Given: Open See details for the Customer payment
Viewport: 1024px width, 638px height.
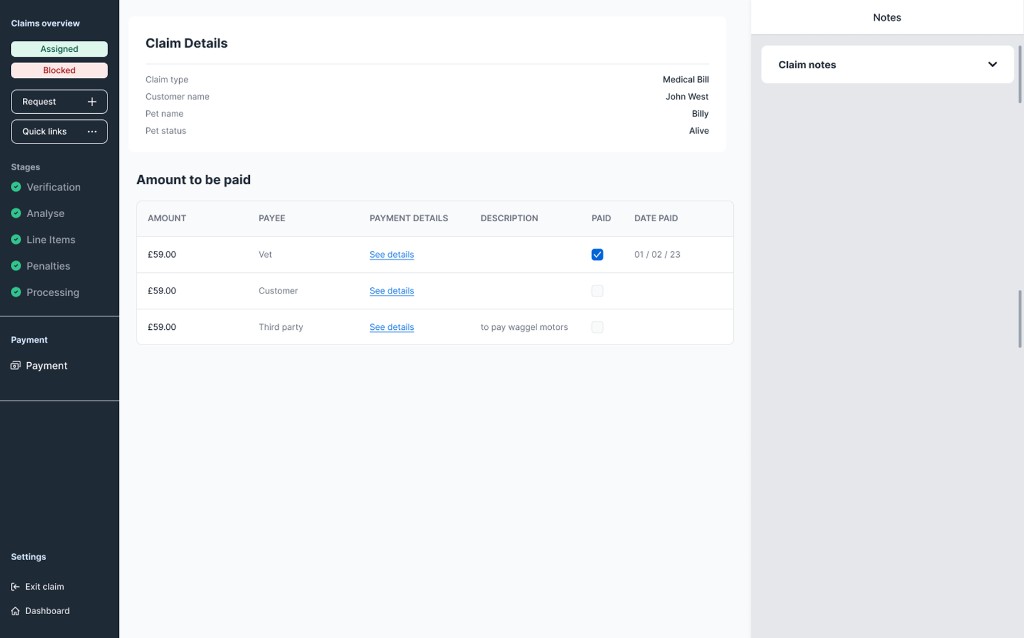Looking at the screenshot, I should (392, 291).
